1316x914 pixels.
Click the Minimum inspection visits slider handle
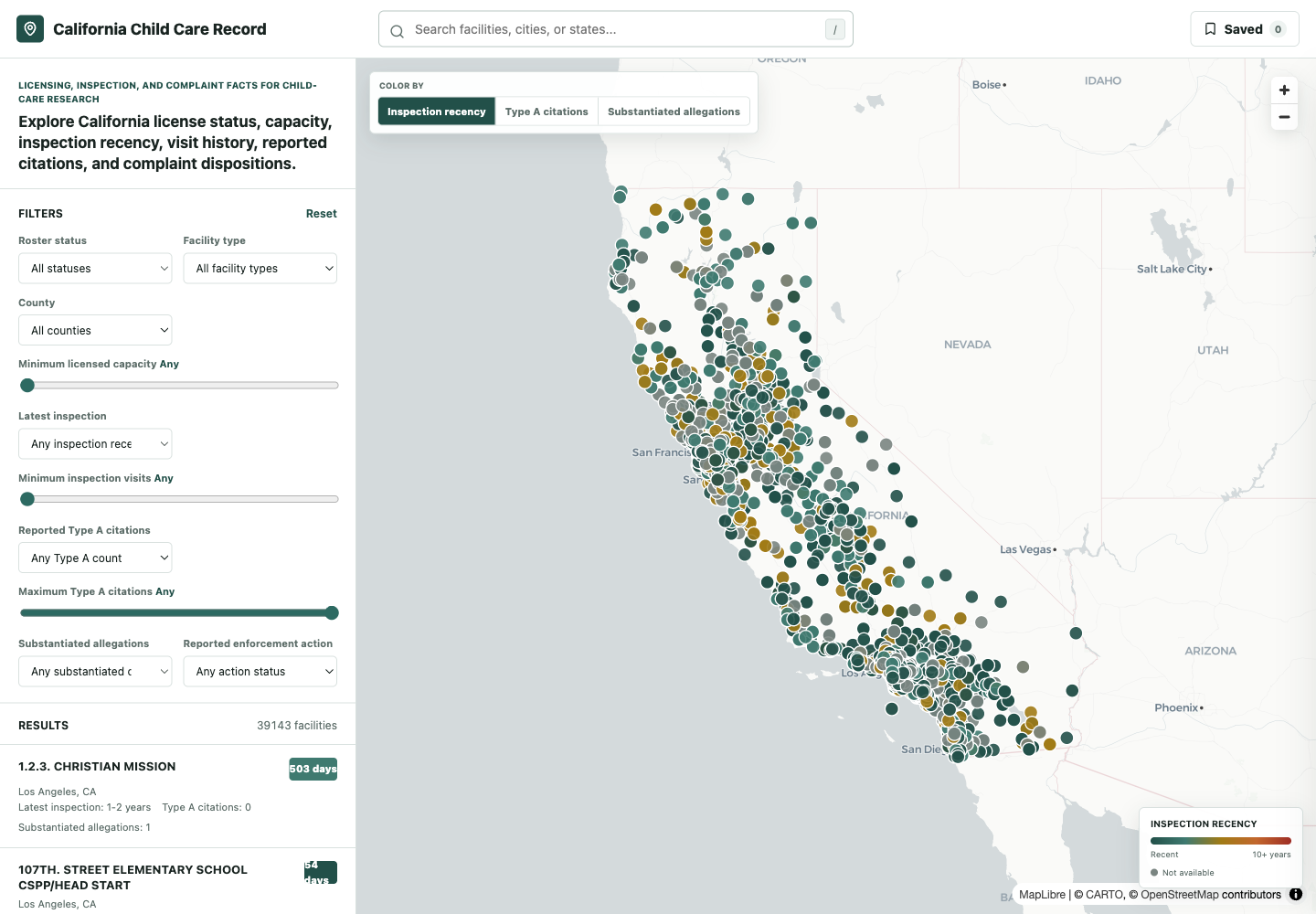coord(27,499)
